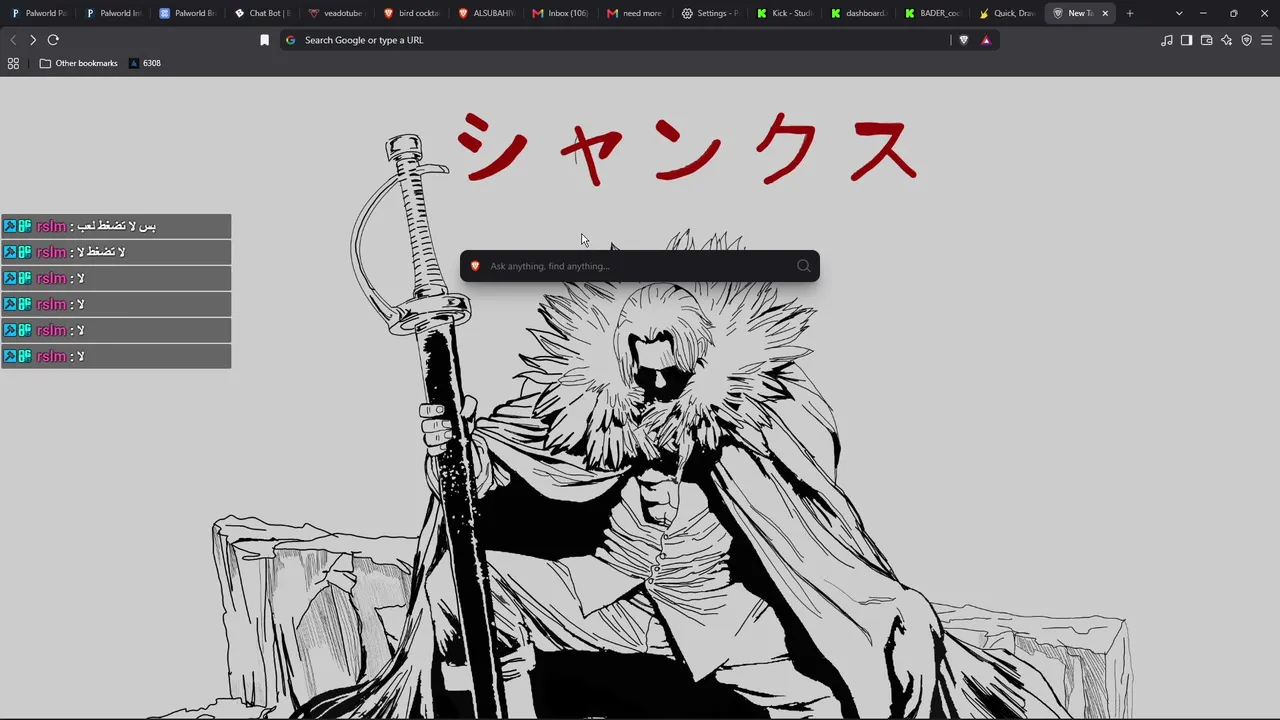
Task: Open the hamburger main menu
Action: coord(1267,40)
